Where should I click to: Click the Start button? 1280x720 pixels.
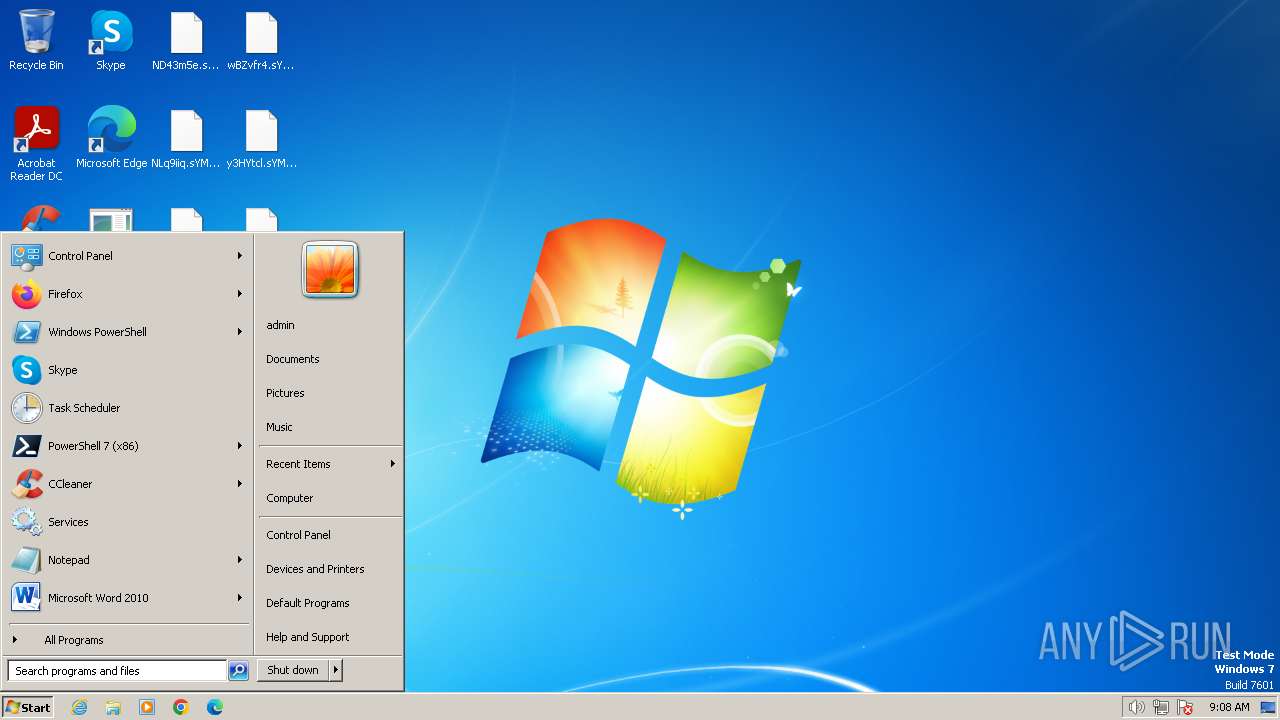pyautogui.click(x=28, y=707)
